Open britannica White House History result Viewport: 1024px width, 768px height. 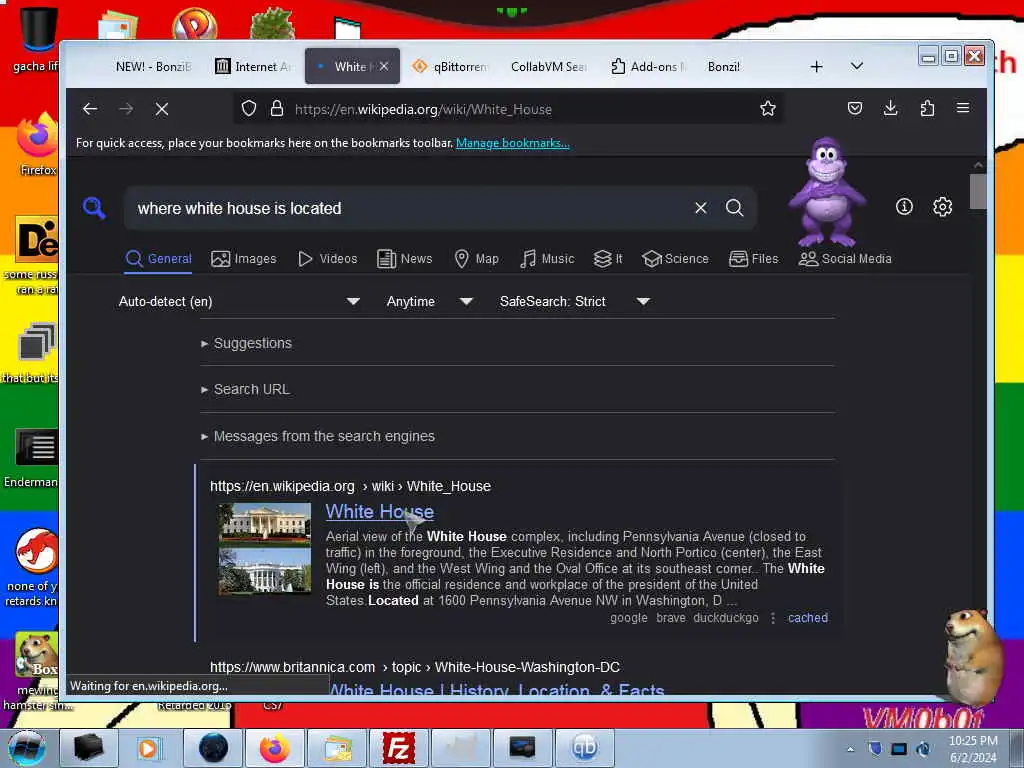pyautogui.click(x=497, y=689)
